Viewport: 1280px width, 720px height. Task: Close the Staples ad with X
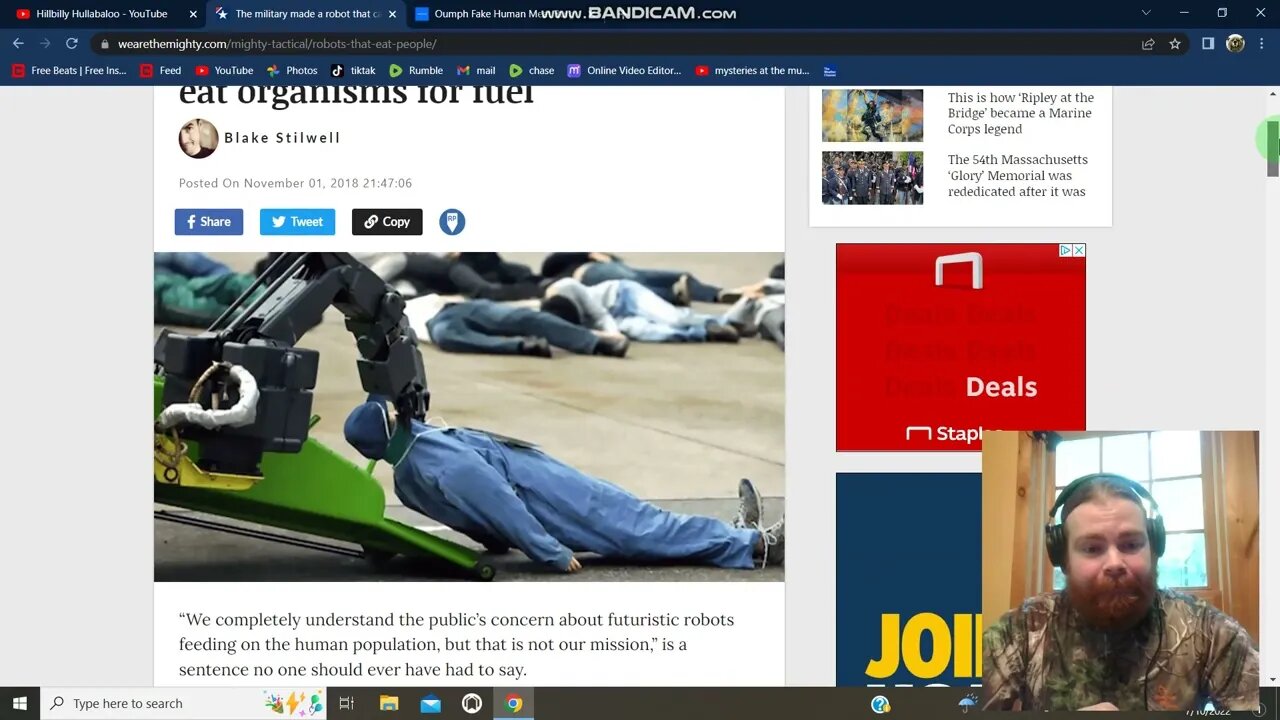coord(1079,250)
